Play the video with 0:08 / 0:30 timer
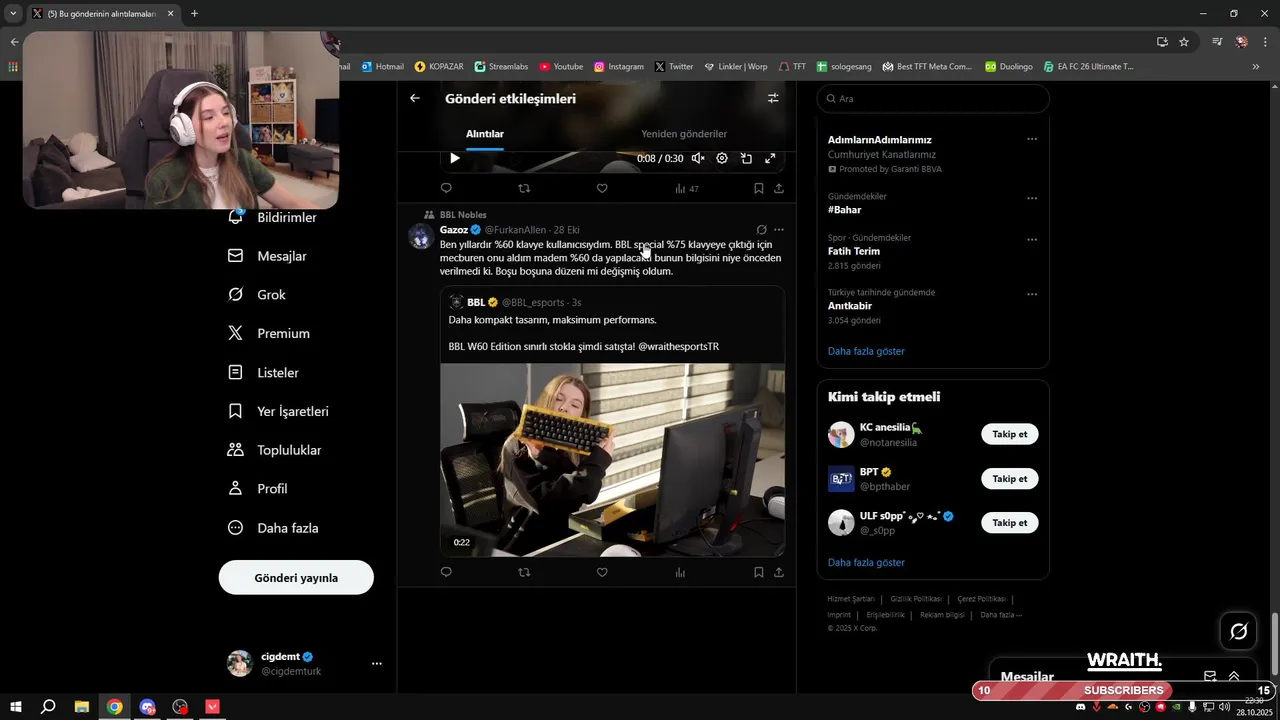 click(x=455, y=158)
